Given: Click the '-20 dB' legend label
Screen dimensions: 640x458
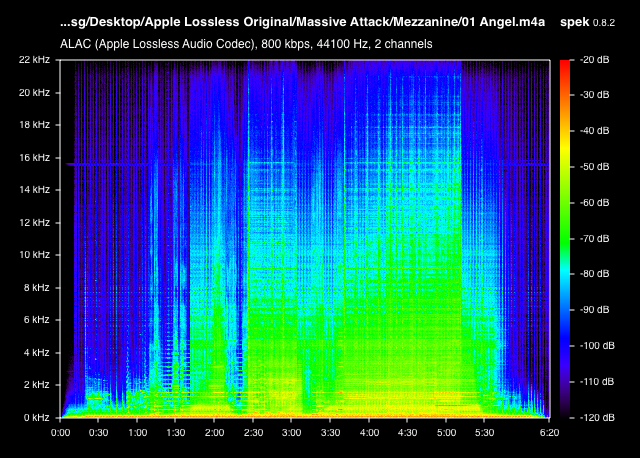Looking at the screenshot, I should [x=595, y=60].
